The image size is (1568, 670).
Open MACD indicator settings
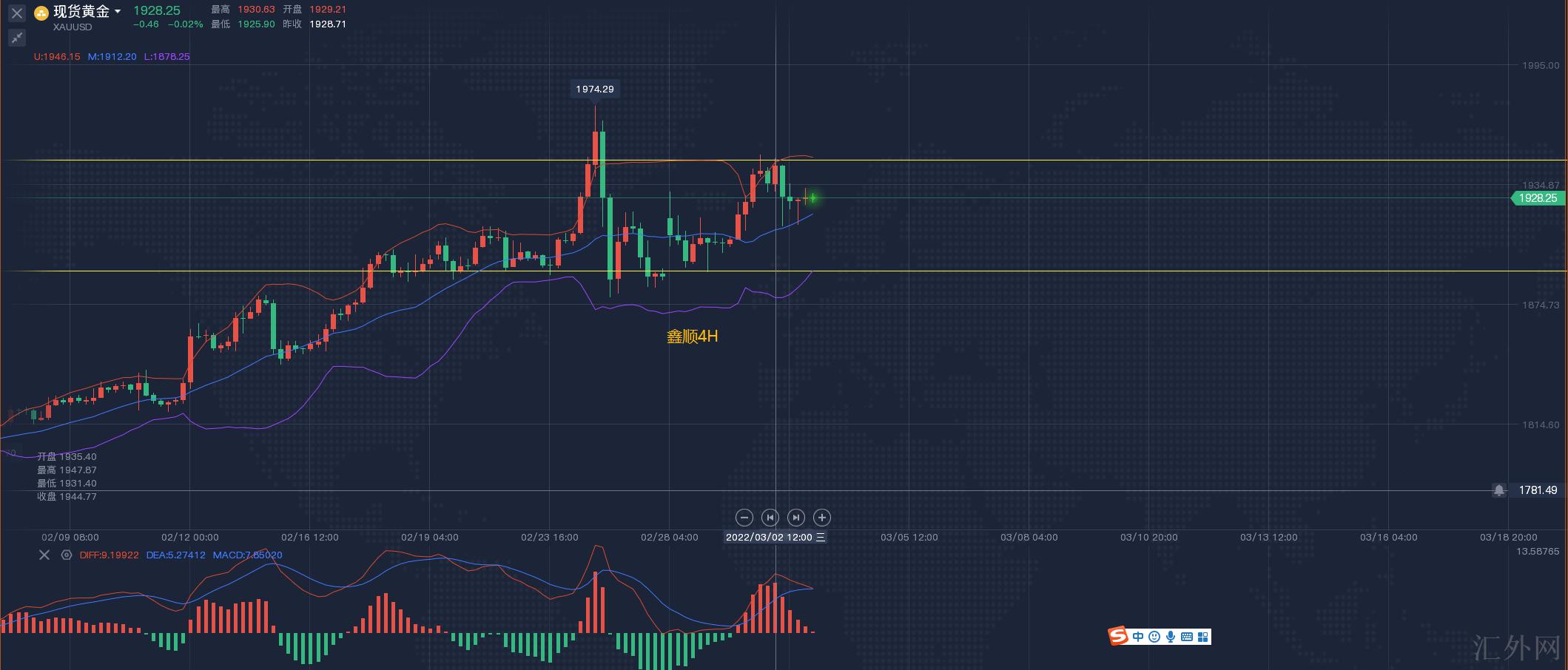(x=67, y=555)
